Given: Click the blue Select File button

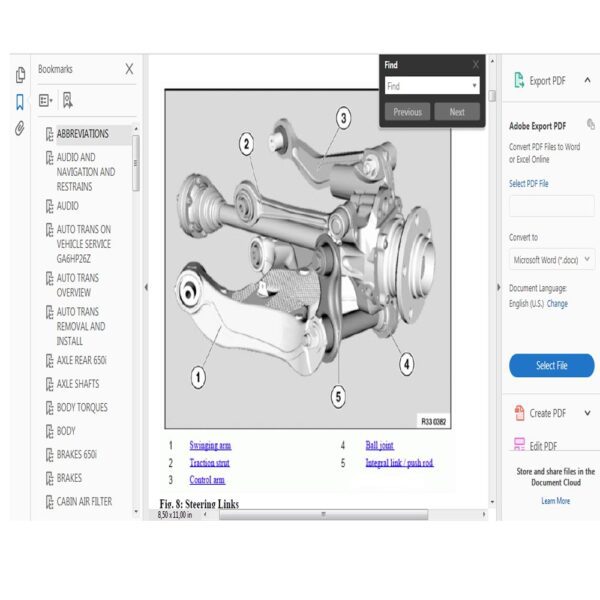Looking at the screenshot, I should pos(551,365).
